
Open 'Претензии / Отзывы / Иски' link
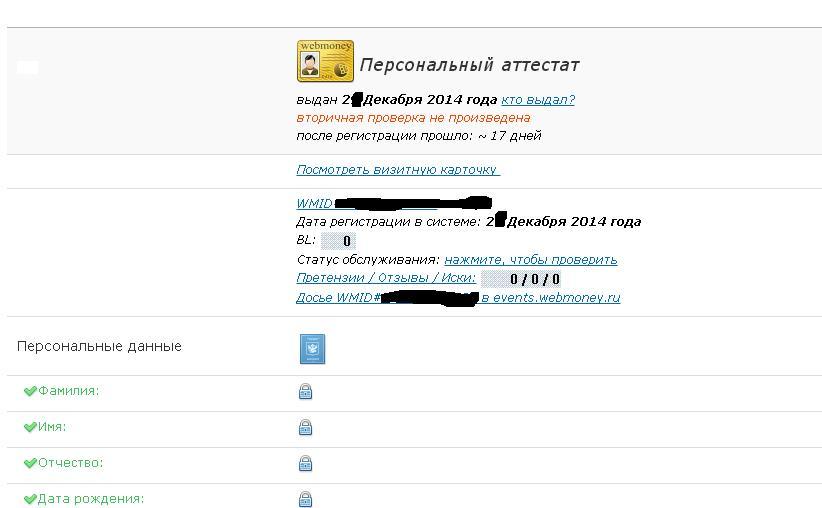[x=386, y=278]
